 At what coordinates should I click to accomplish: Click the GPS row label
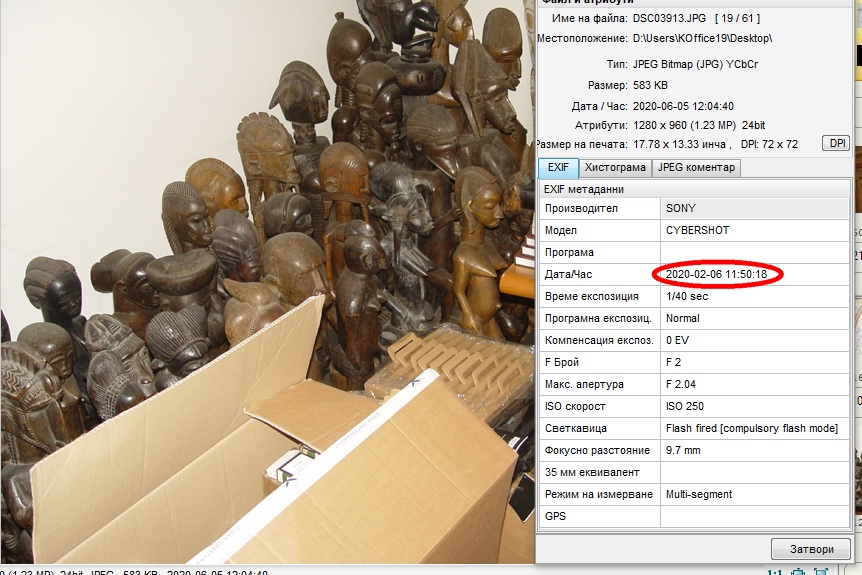555,516
